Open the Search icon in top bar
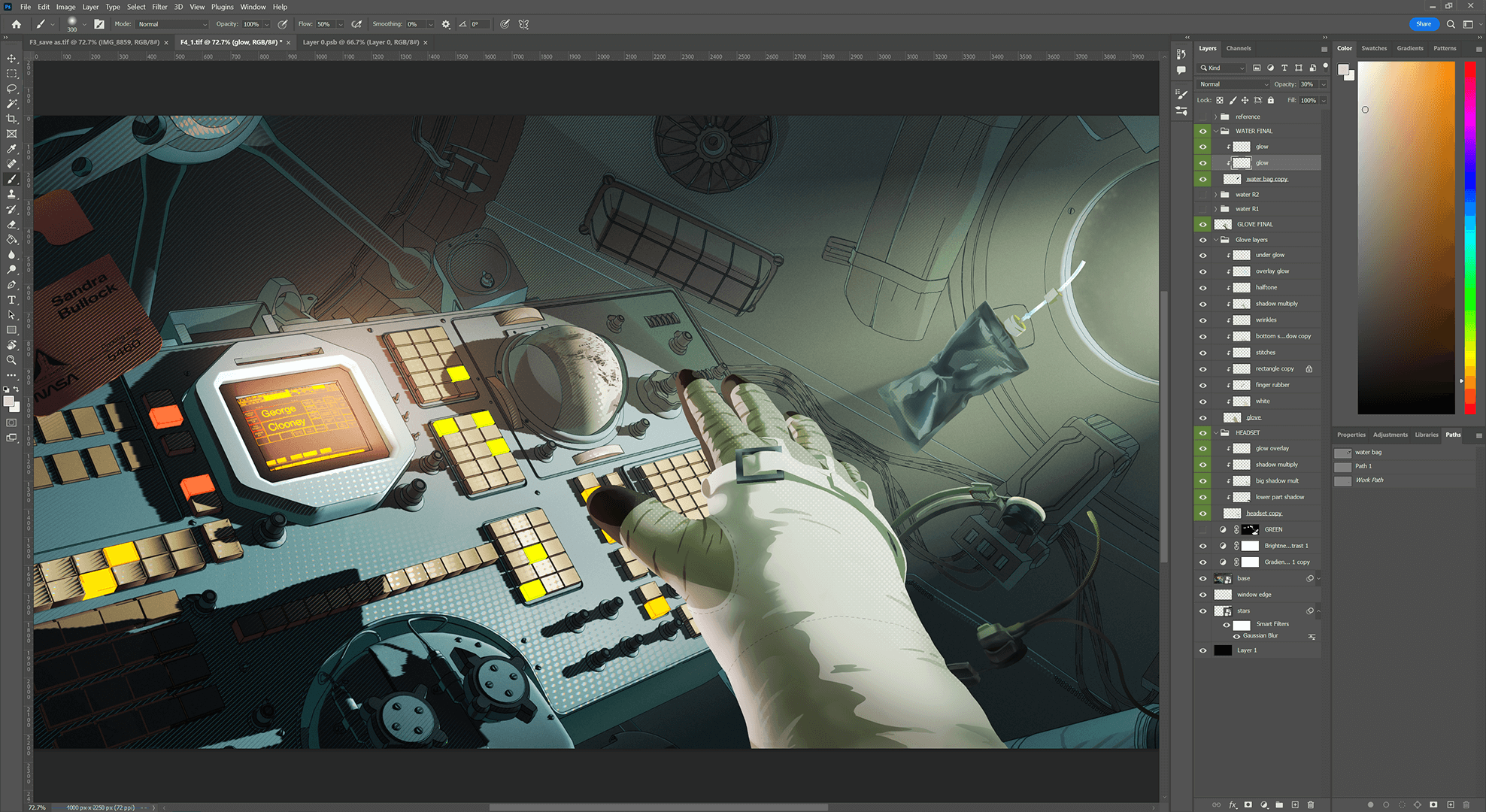The height and width of the screenshot is (812, 1486). tap(1451, 24)
